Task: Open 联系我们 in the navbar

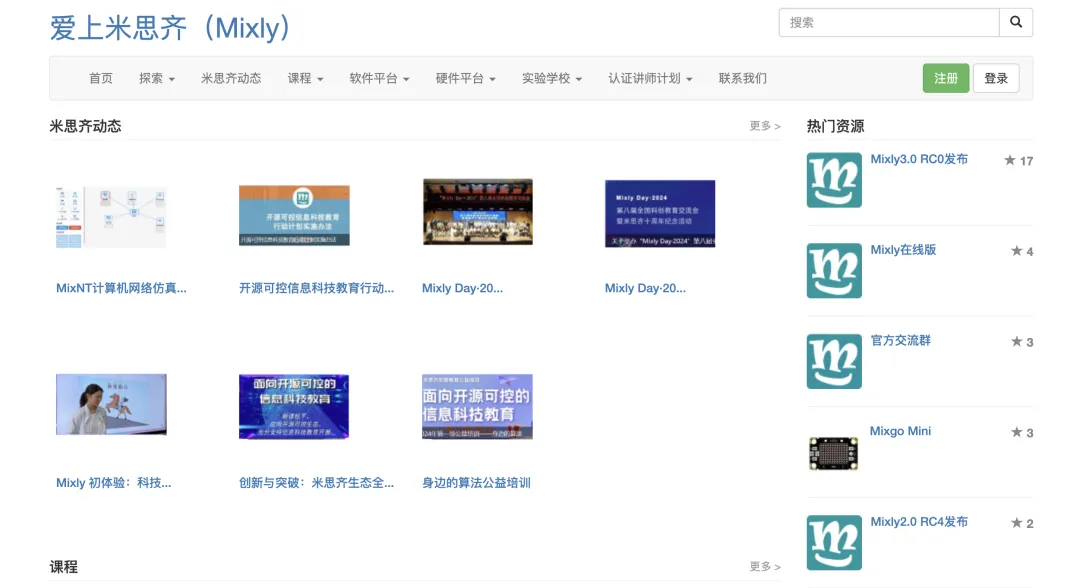Action: (x=742, y=78)
